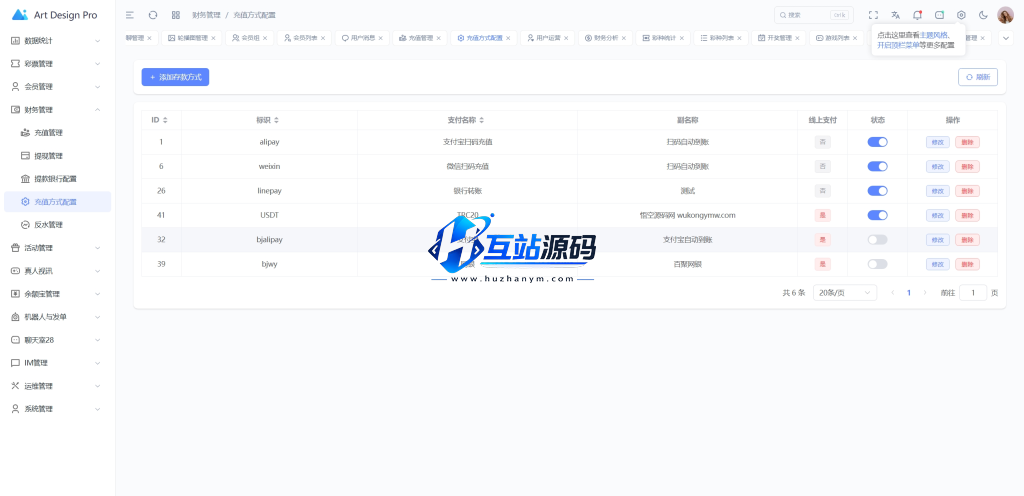
Task: Sort the table by the ID column arrows
Action: click(x=165, y=120)
